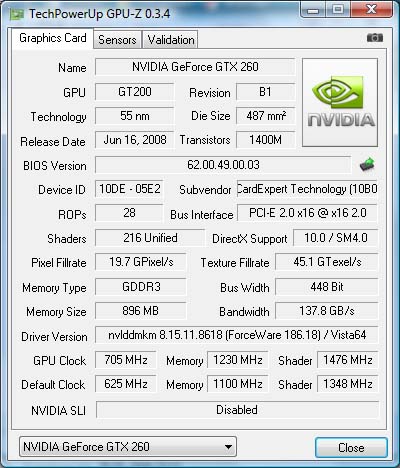Click default Shader clock 1348 MHz
Image resolution: width=400 pixels, height=468 pixels.
point(347,384)
